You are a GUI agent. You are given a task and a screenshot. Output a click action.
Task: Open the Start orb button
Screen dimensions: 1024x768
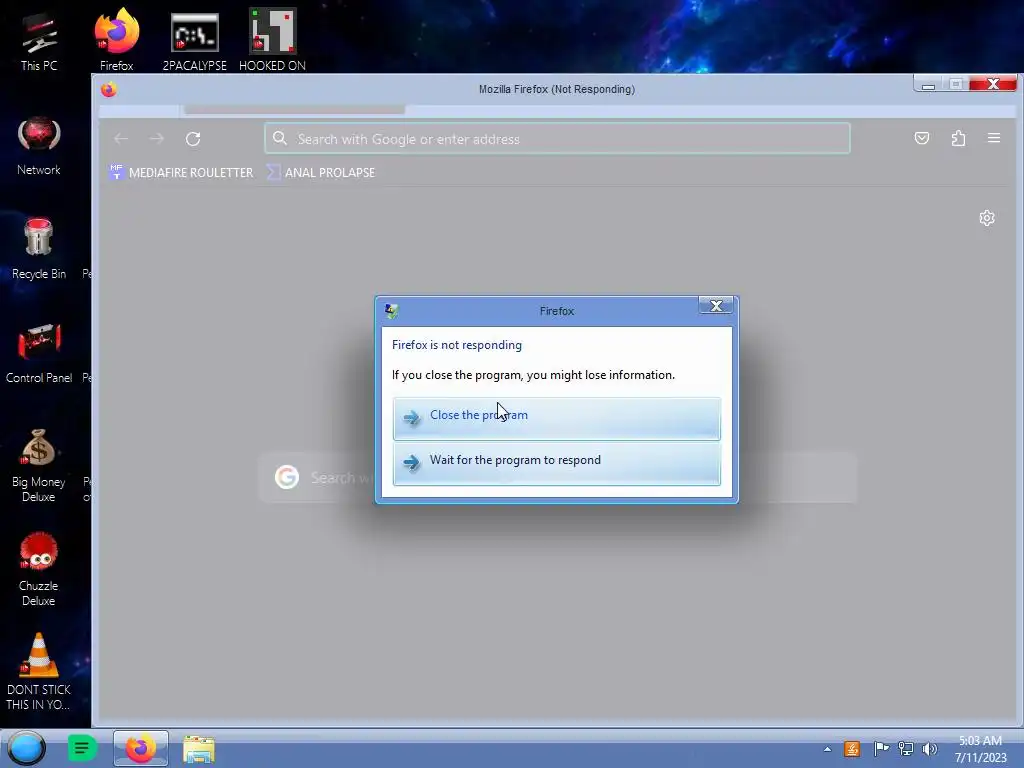pos(27,748)
